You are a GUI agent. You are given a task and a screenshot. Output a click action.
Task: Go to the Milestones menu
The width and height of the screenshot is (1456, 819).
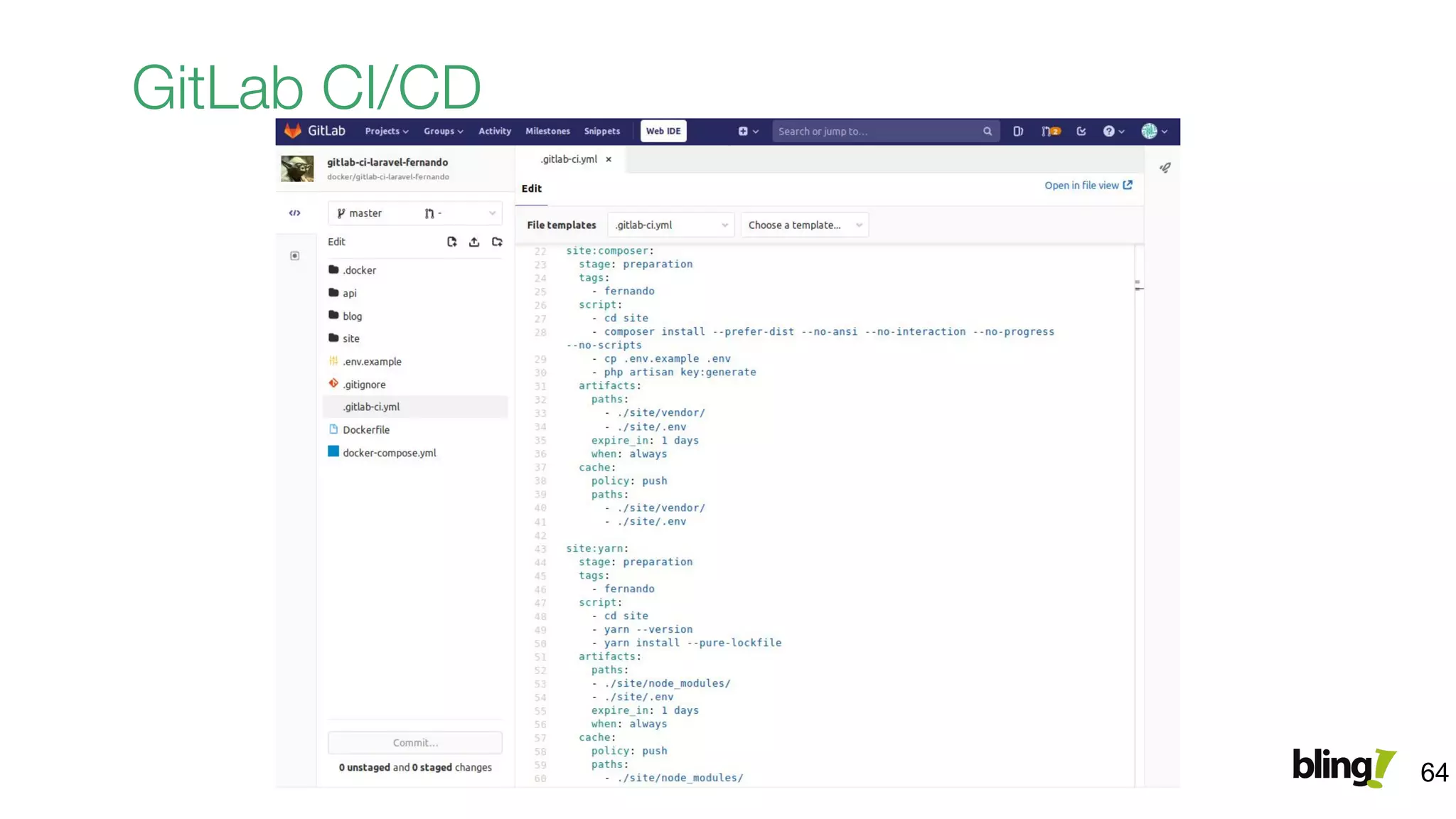[547, 132]
